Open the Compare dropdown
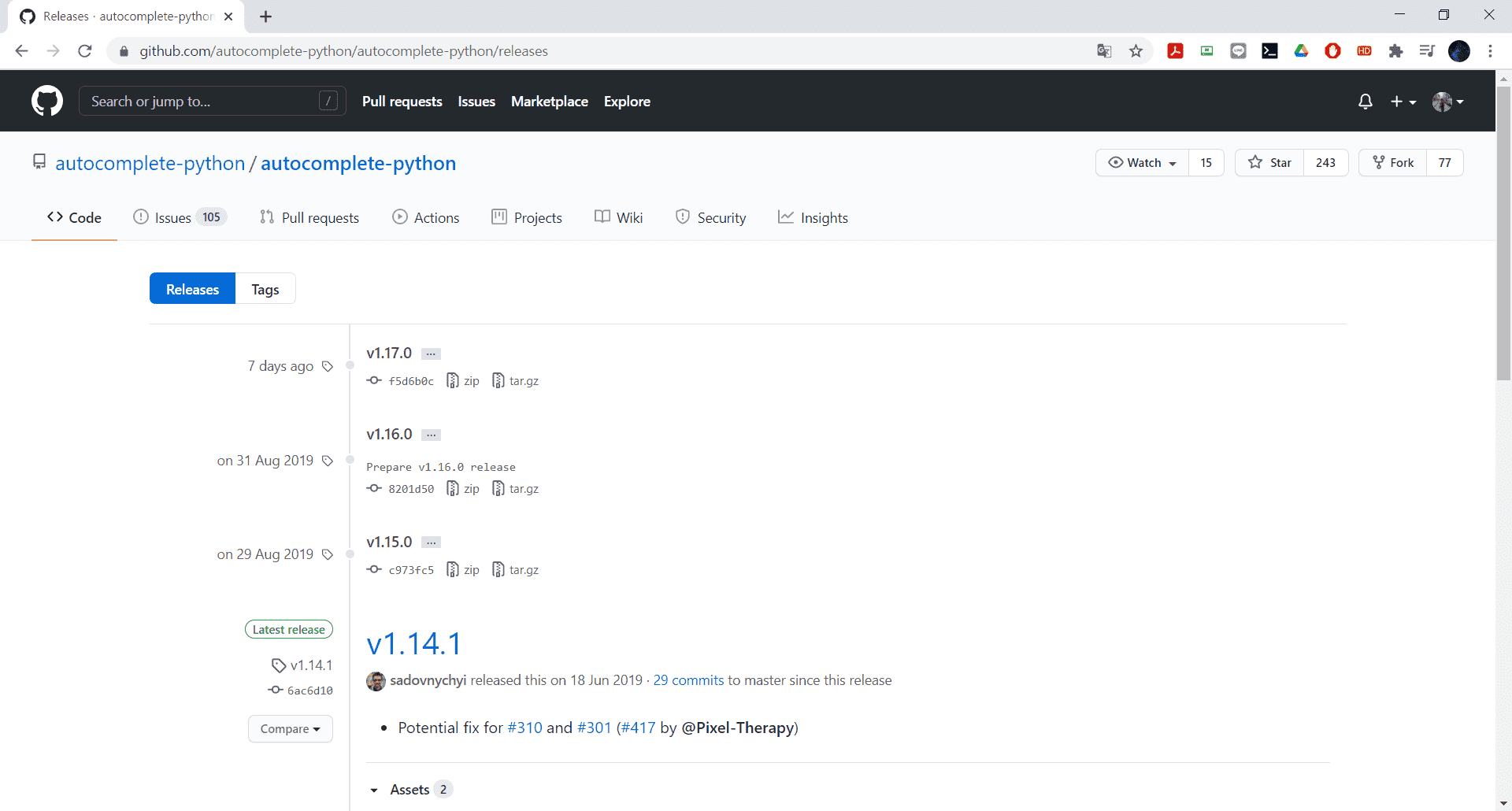This screenshot has width=1512, height=811. point(291,728)
